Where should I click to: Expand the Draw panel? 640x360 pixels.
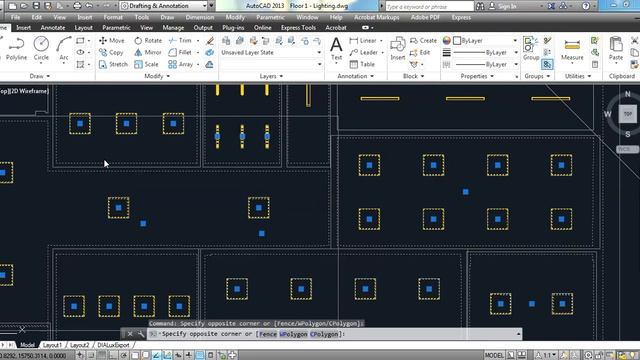click(x=40, y=76)
